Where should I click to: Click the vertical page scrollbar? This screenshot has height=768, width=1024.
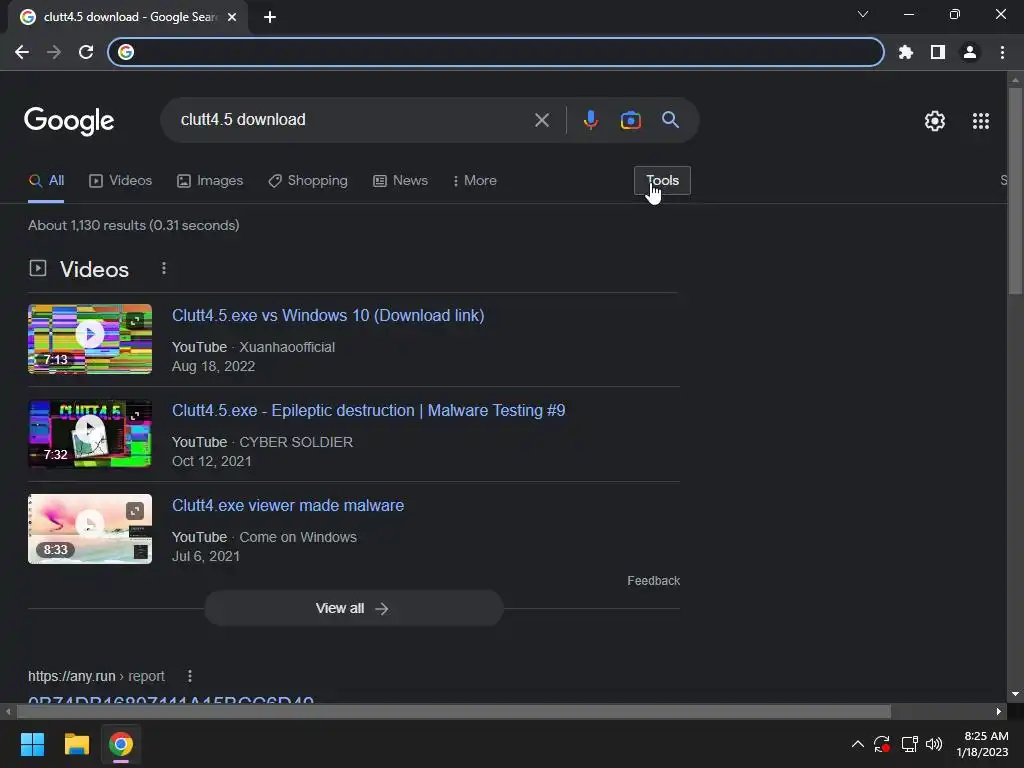click(1015, 189)
